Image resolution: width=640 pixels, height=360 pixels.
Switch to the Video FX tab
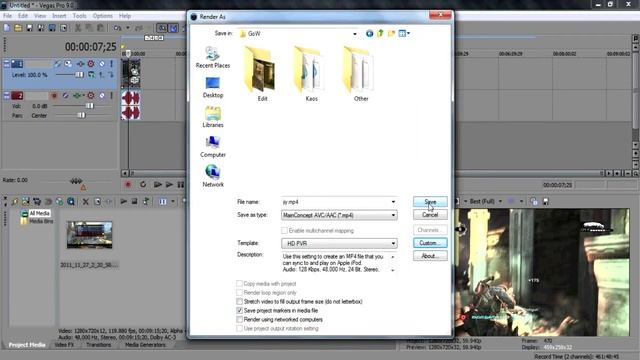(x=64, y=345)
